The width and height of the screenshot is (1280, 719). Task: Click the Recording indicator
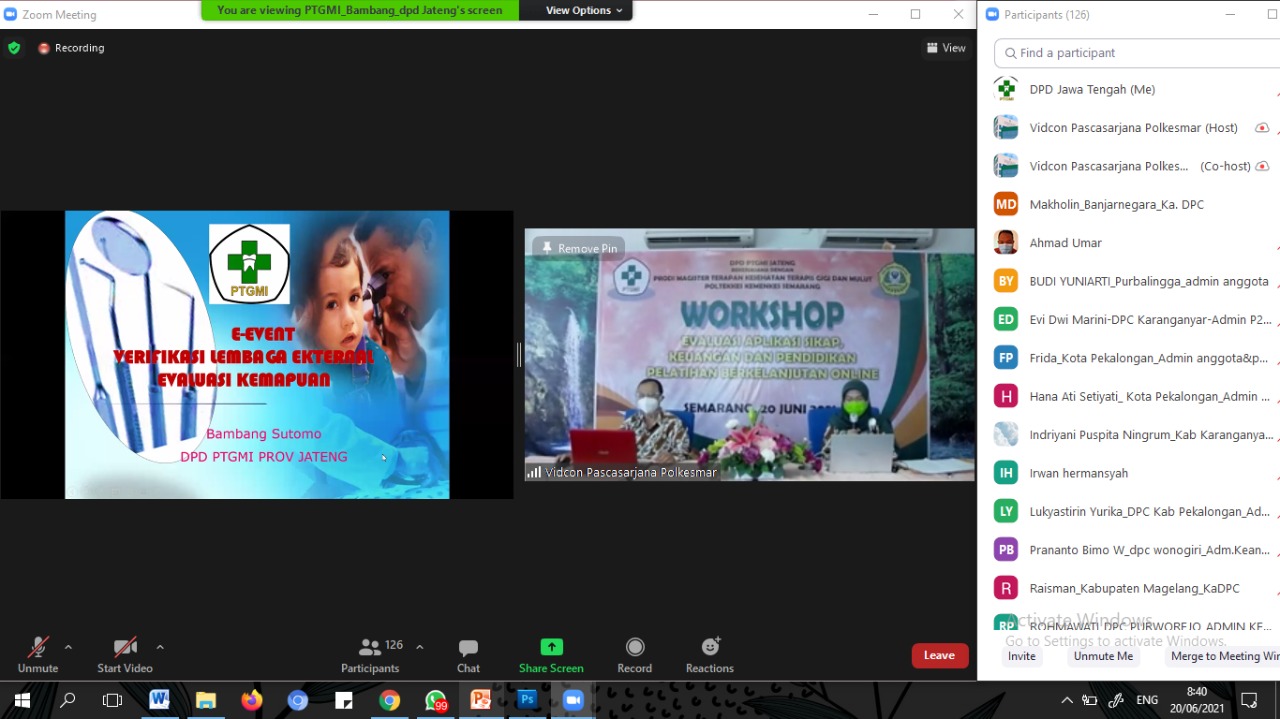(71, 48)
